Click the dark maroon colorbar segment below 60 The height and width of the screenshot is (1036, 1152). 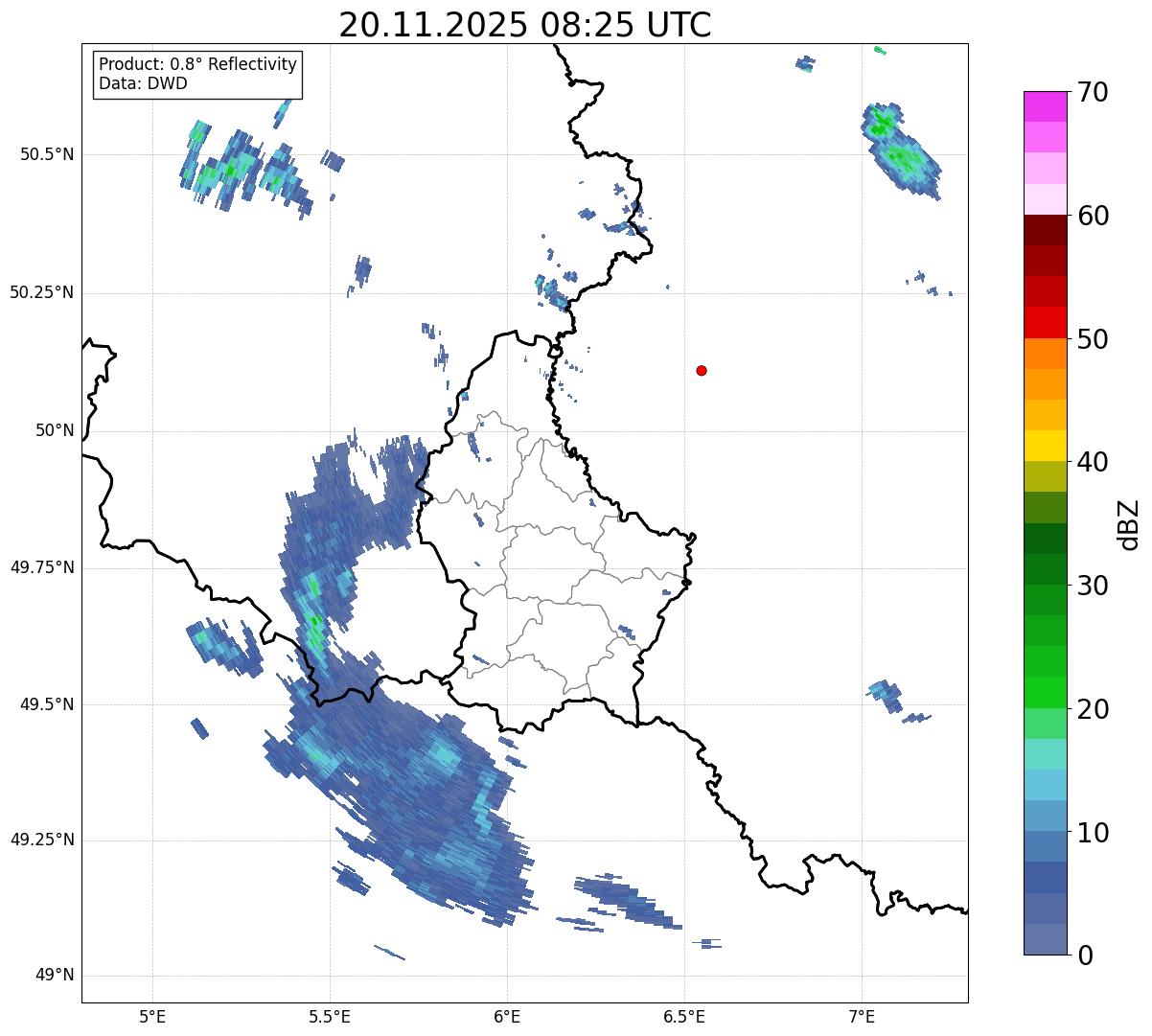click(1045, 230)
